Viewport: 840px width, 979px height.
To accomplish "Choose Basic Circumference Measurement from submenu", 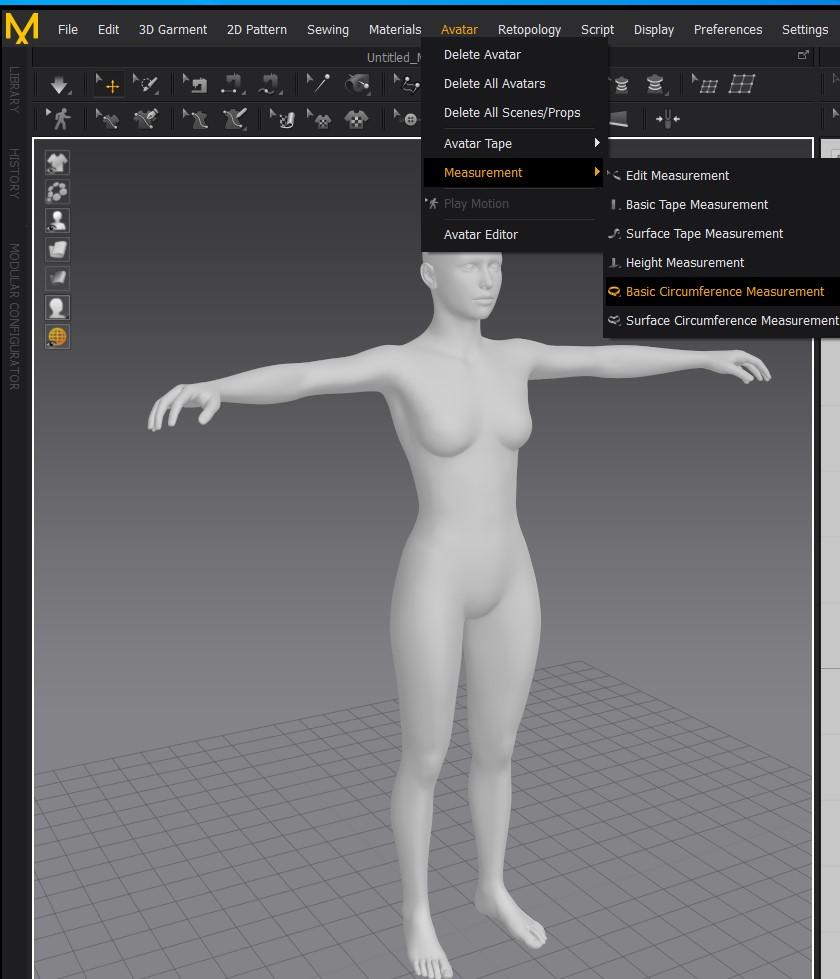I will click(x=724, y=292).
